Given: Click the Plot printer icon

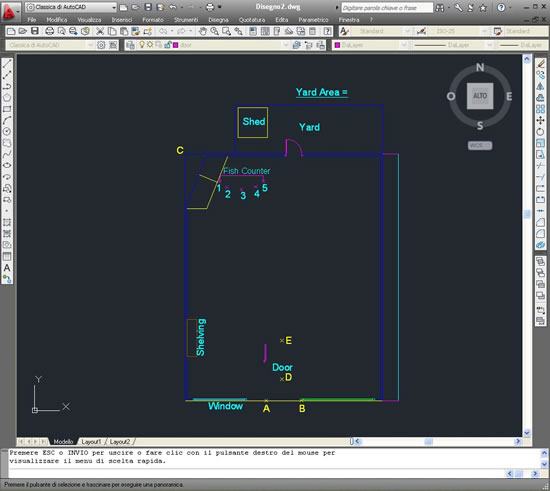Looking at the screenshot, I should coord(49,31).
